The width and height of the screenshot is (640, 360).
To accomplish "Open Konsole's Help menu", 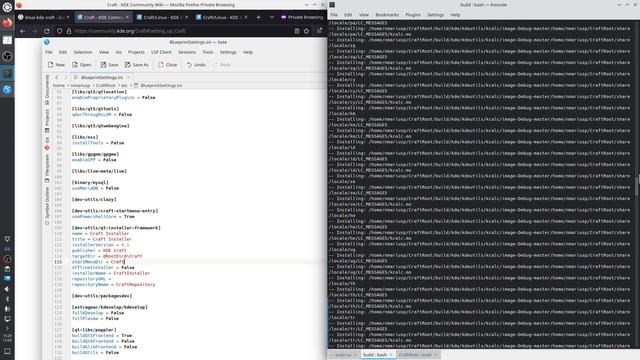I will pos(455,15).
